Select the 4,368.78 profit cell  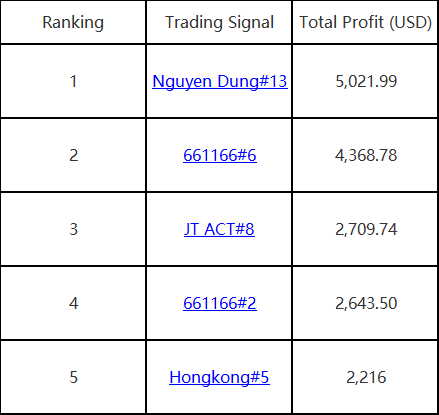tap(365, 155)
